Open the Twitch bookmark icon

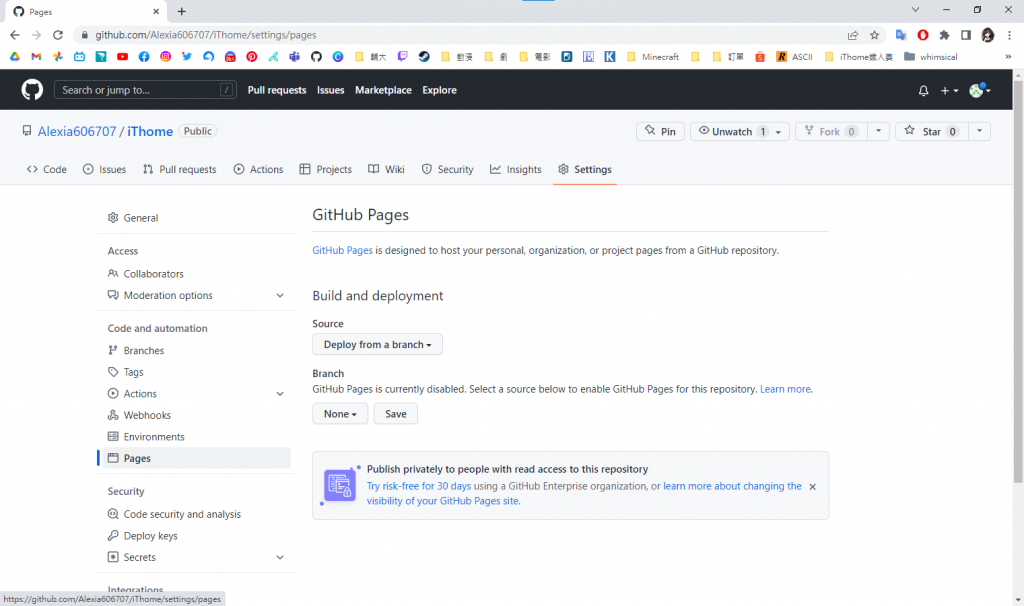tap(402, 57)
